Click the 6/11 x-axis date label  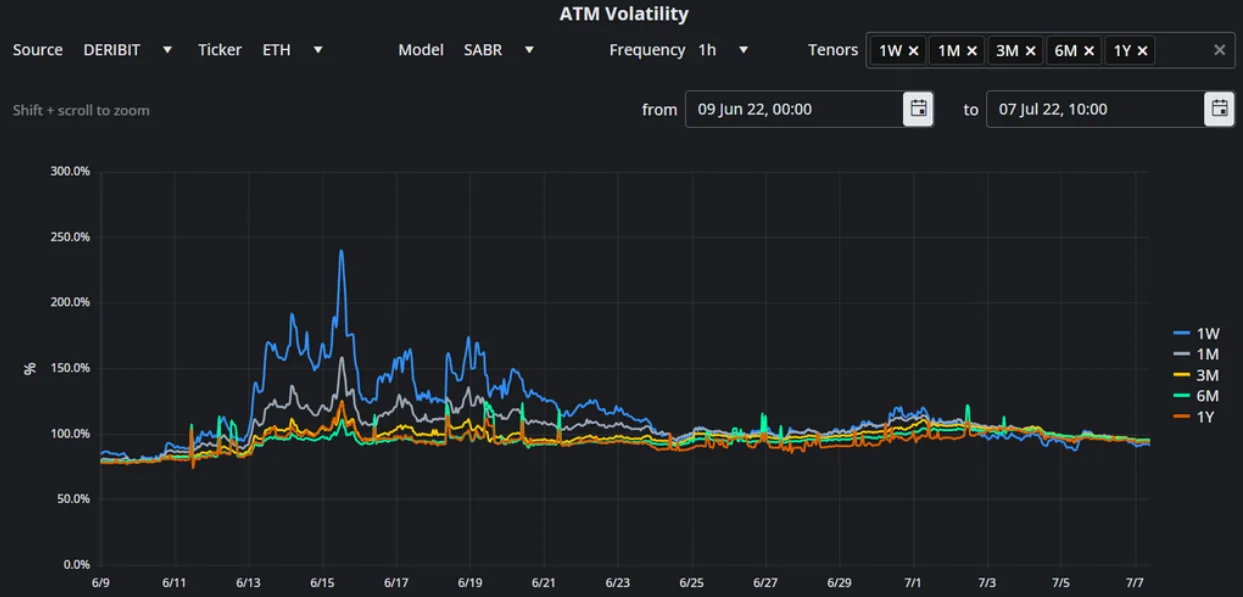[x=175, y=582]
